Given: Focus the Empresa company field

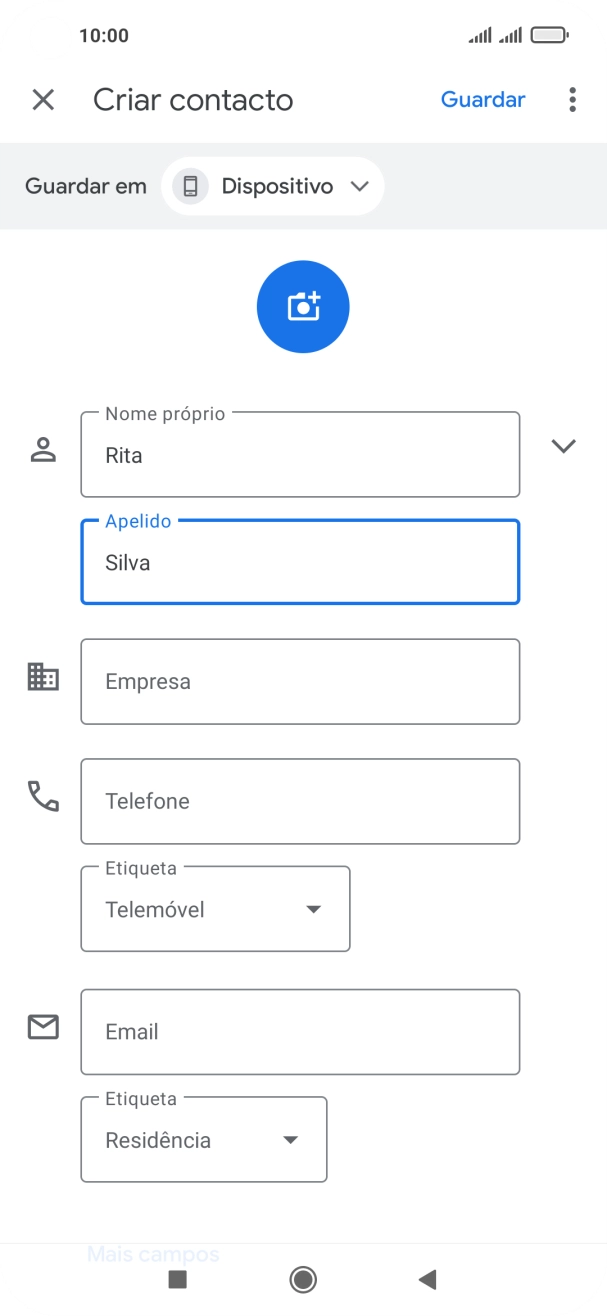Looking at the screenshot, I should click(300, 681).
